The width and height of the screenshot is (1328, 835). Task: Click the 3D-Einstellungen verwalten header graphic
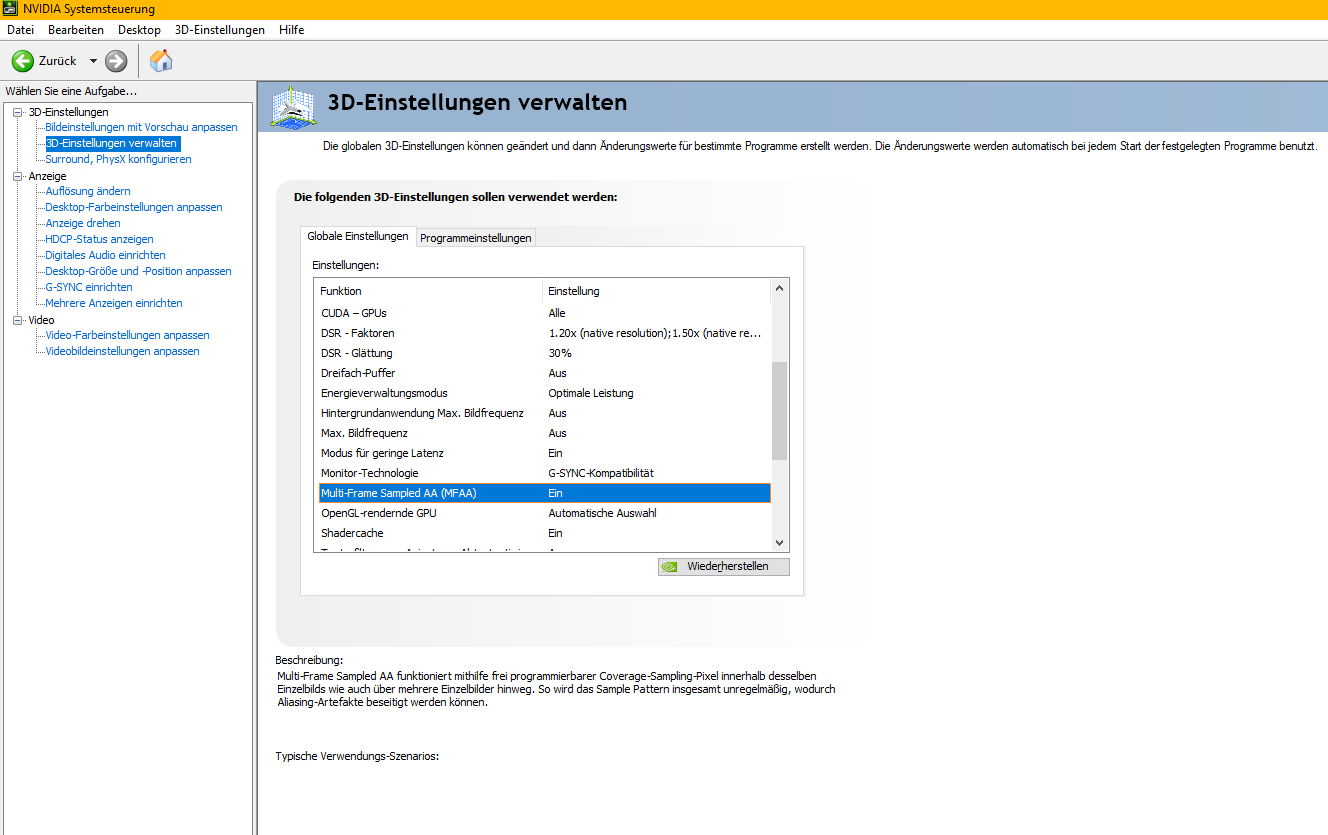coord(292,105)
